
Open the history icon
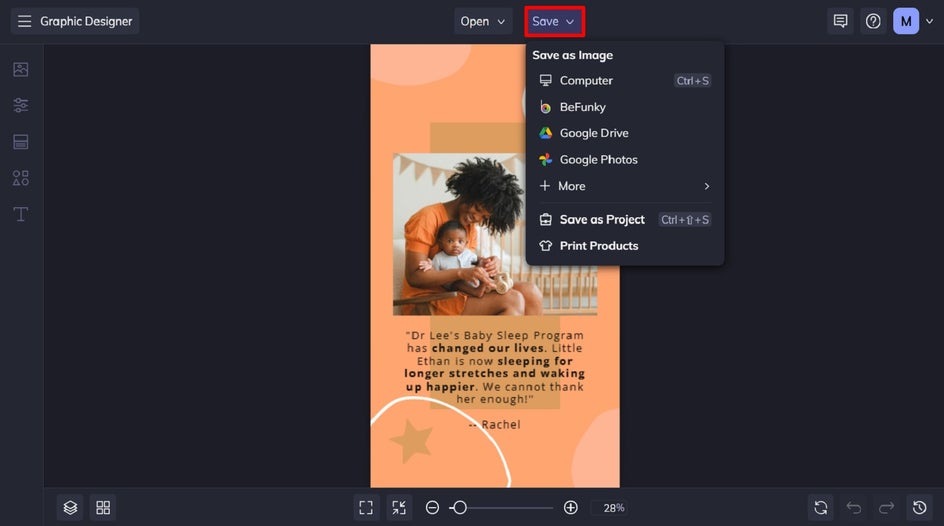coord(919,507)
